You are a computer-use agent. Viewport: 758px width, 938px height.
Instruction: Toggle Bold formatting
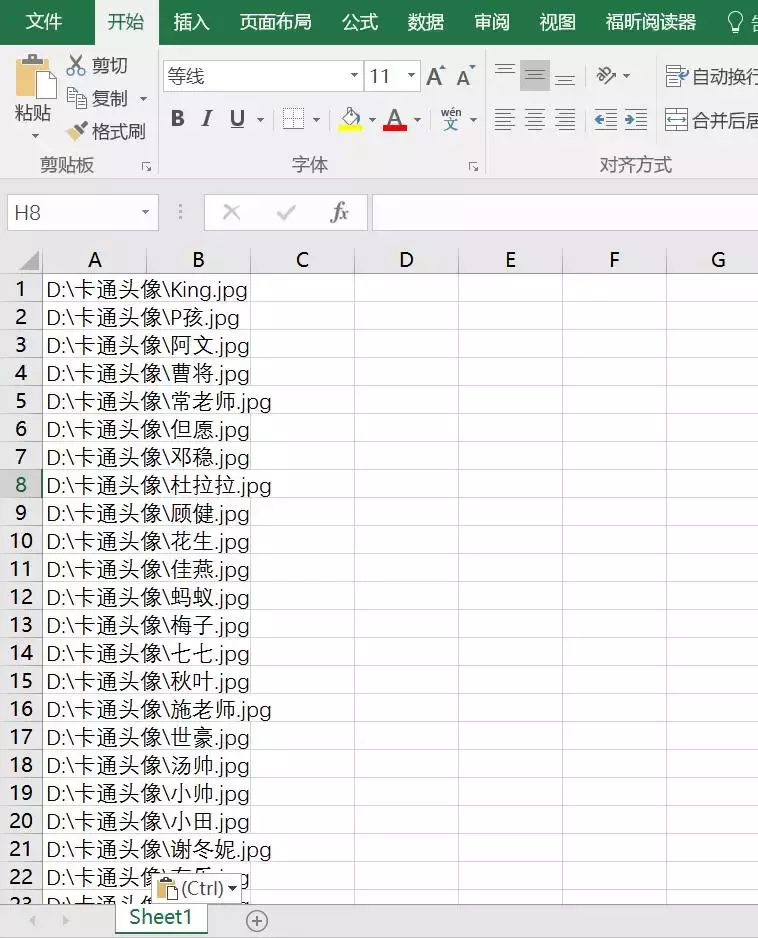point(178,118)
